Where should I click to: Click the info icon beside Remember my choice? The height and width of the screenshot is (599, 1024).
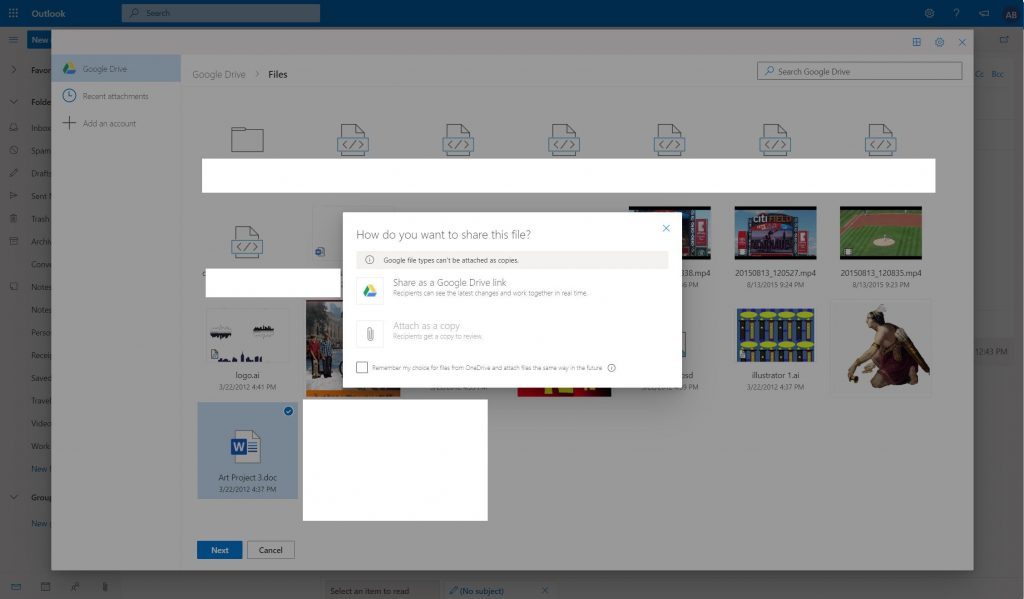(x=611, y=368)
